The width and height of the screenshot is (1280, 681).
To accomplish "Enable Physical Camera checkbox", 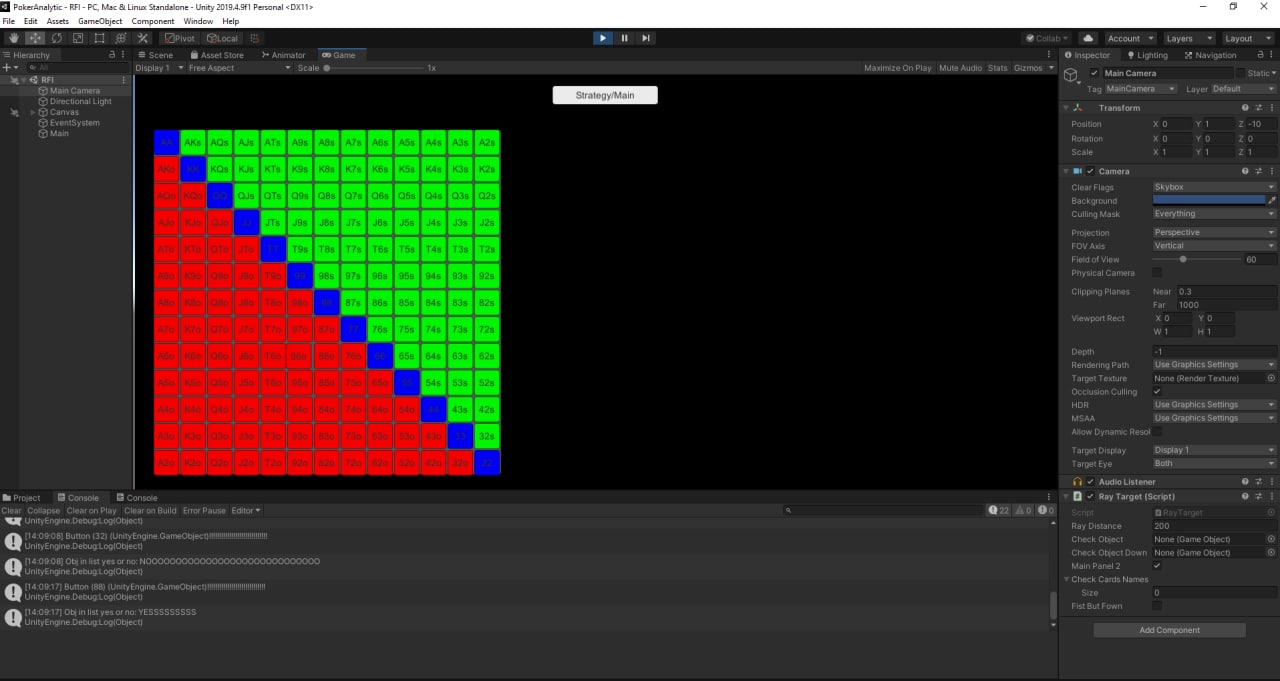I will (1157, 272).
